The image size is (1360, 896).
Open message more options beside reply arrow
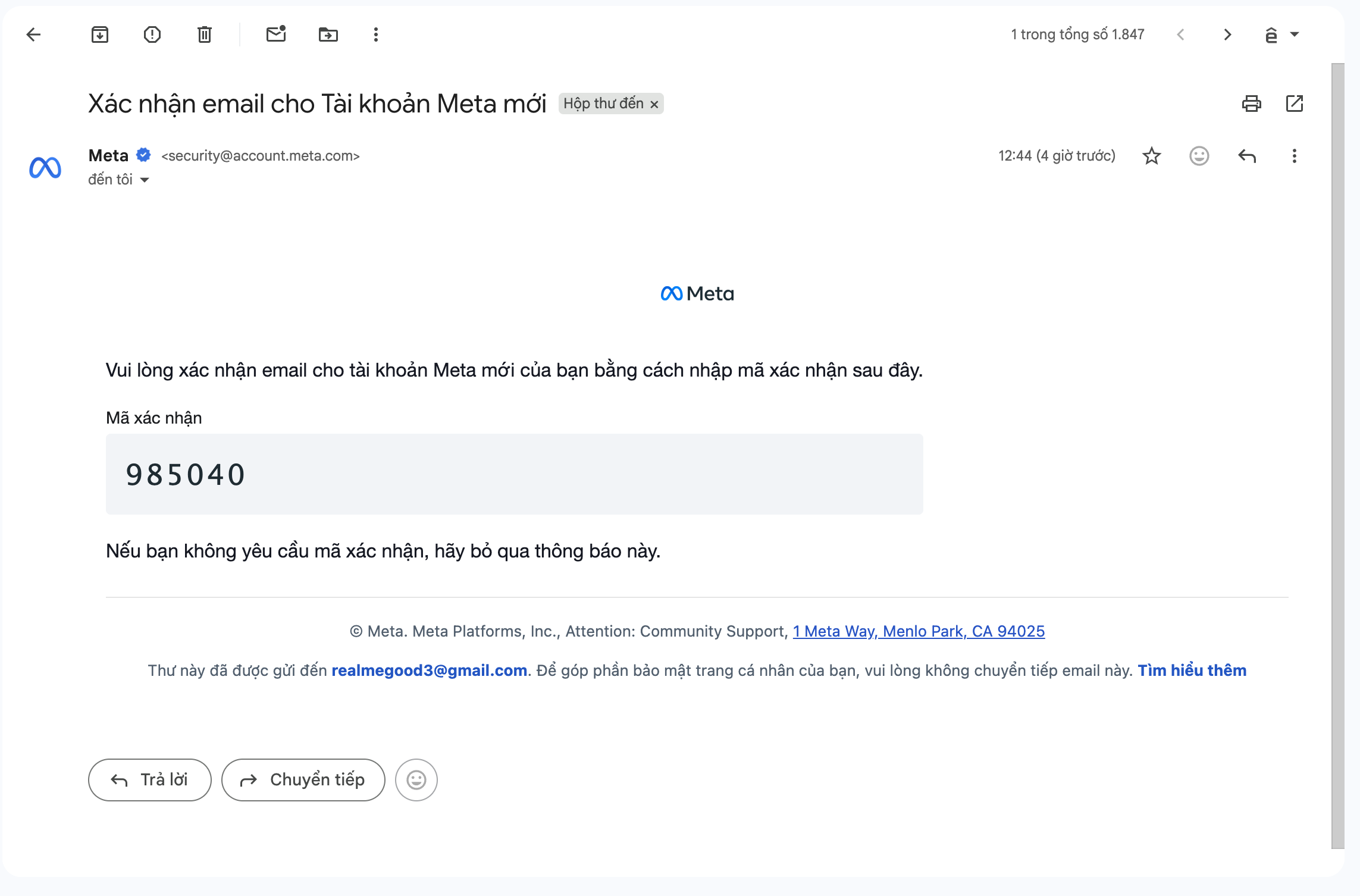point(1295,156)
